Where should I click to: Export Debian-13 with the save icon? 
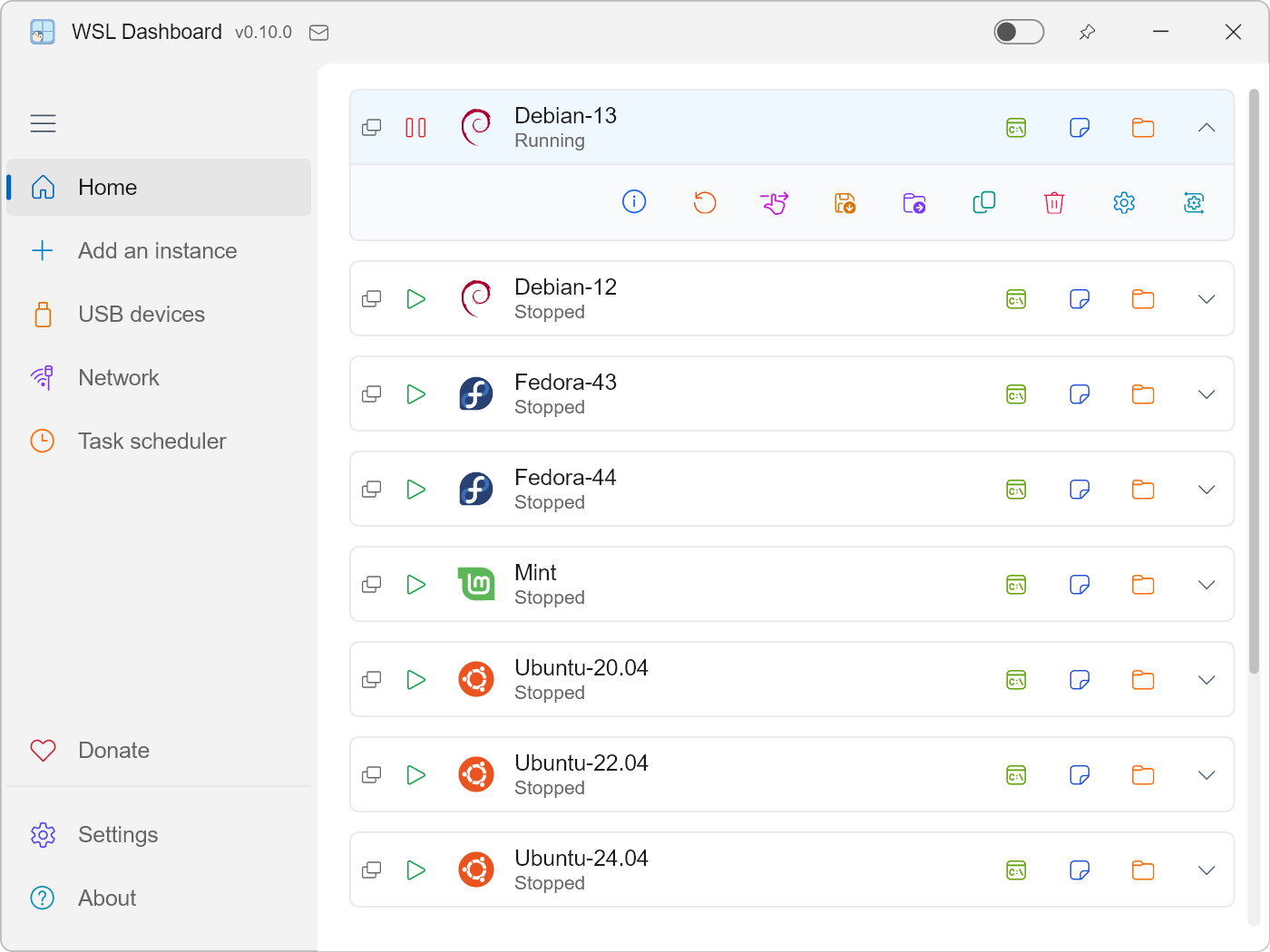(x=845, y=202)
